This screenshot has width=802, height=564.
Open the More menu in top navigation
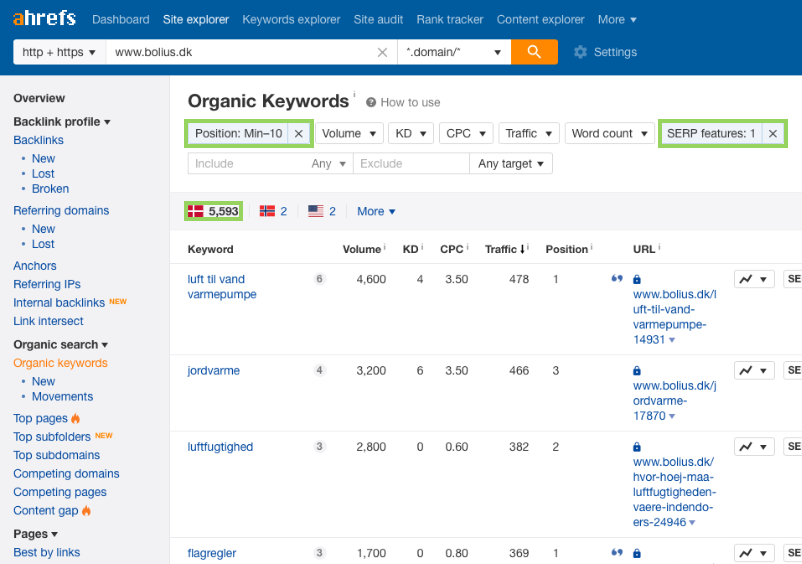point(617,19)
